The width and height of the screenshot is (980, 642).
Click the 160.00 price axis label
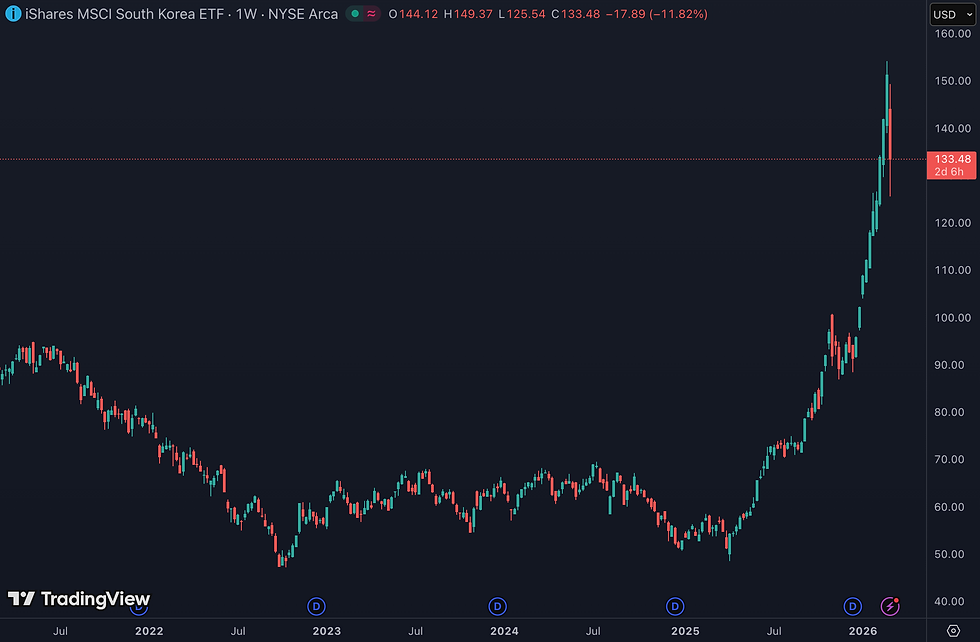(952, 34)
